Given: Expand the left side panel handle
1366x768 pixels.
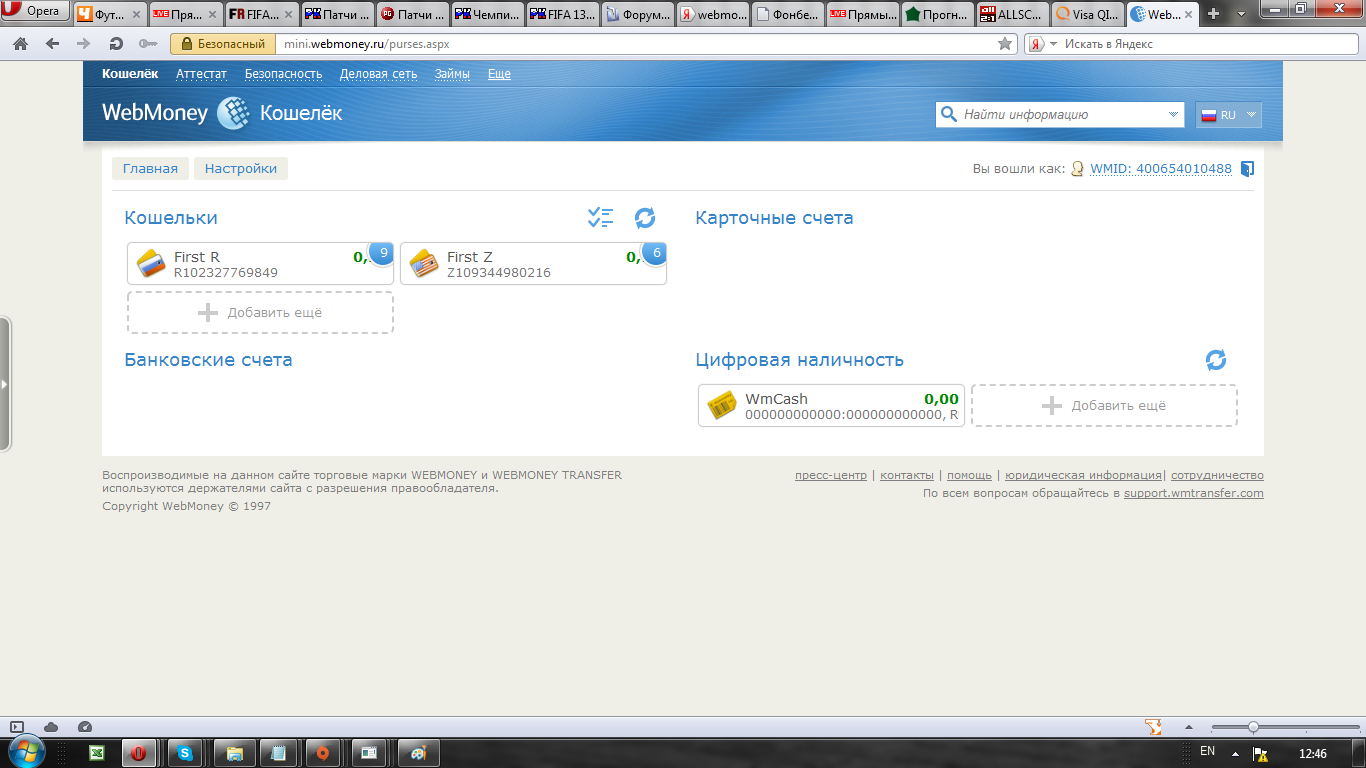Looking at the screenshot, I should [5, 383].
